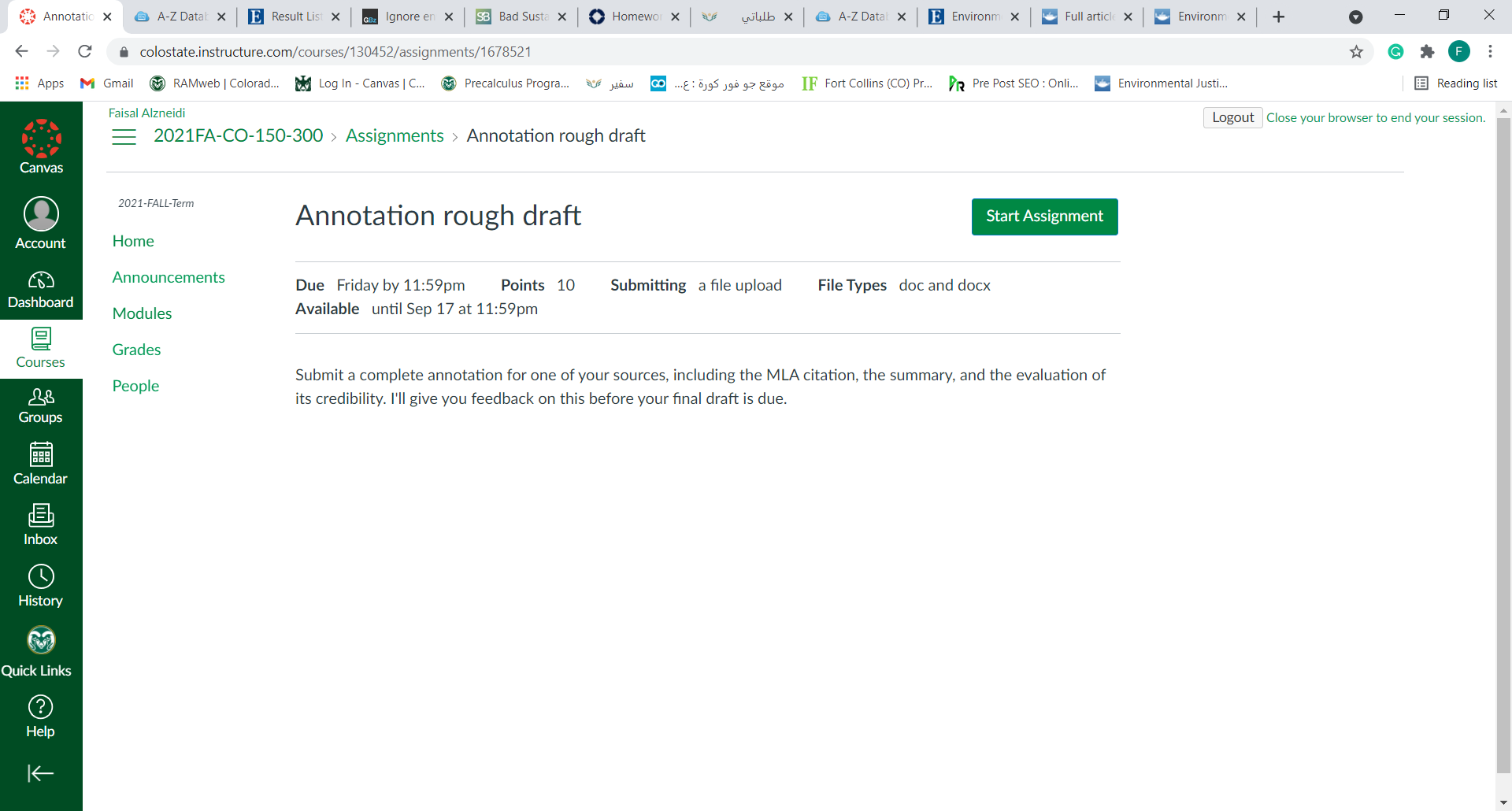Open the Chrome profile F avatar
Viewport: 1512px width, 811px height.
coord(1459,52)
